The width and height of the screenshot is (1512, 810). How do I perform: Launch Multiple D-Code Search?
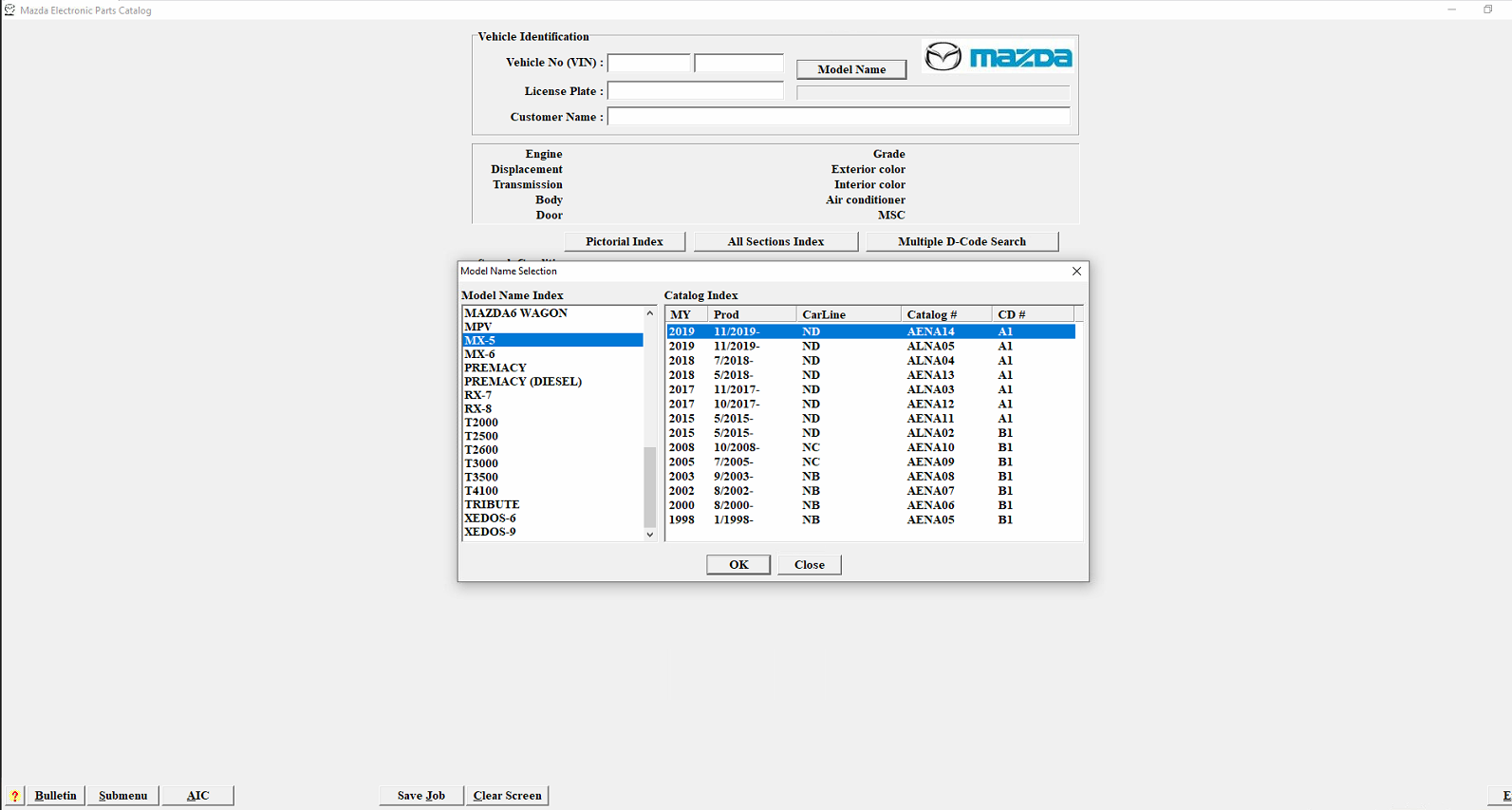(961, 242)
